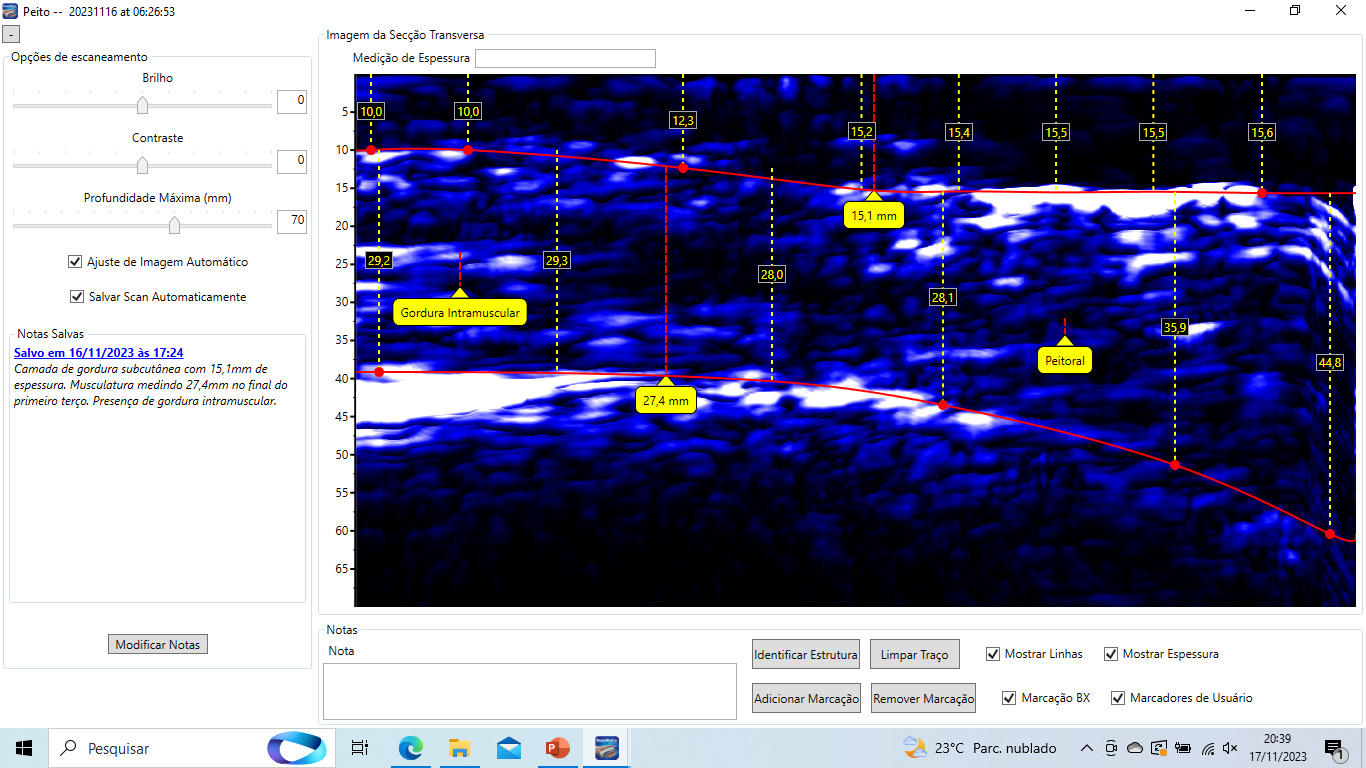Open File Explorer from the taskbar
Image resolution: width=1366 pixels, height=768 pixels.
459,747
